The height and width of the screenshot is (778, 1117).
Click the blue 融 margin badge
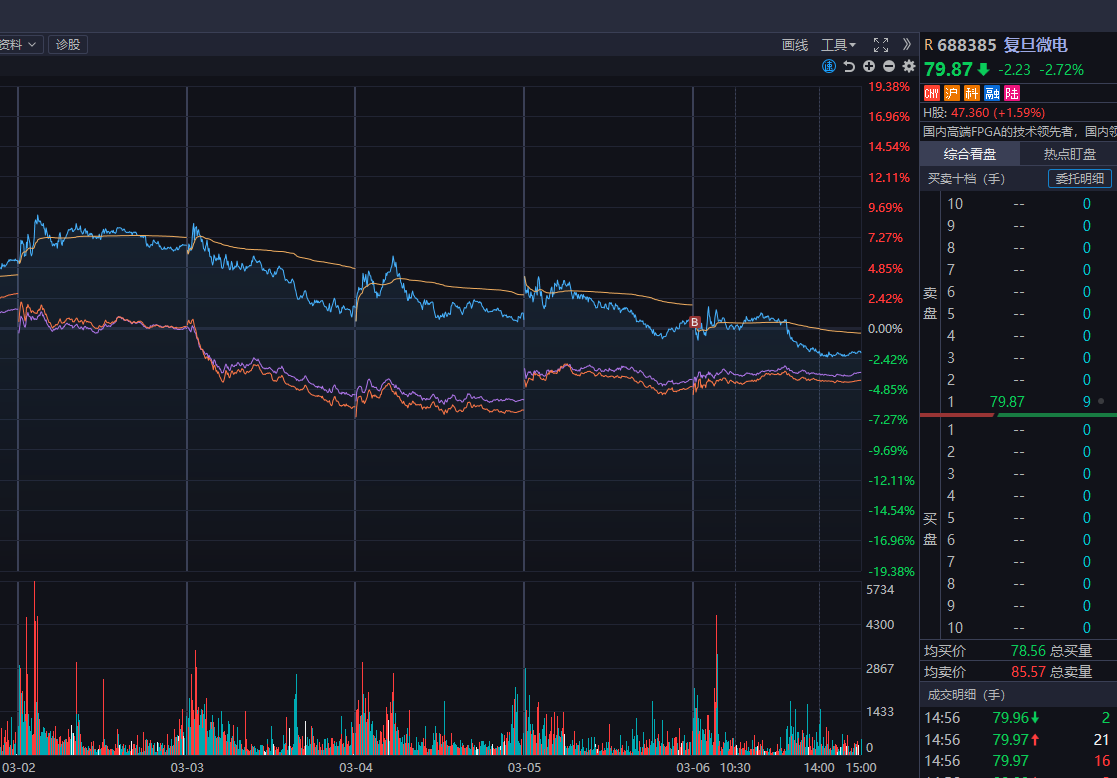point(991,93)
